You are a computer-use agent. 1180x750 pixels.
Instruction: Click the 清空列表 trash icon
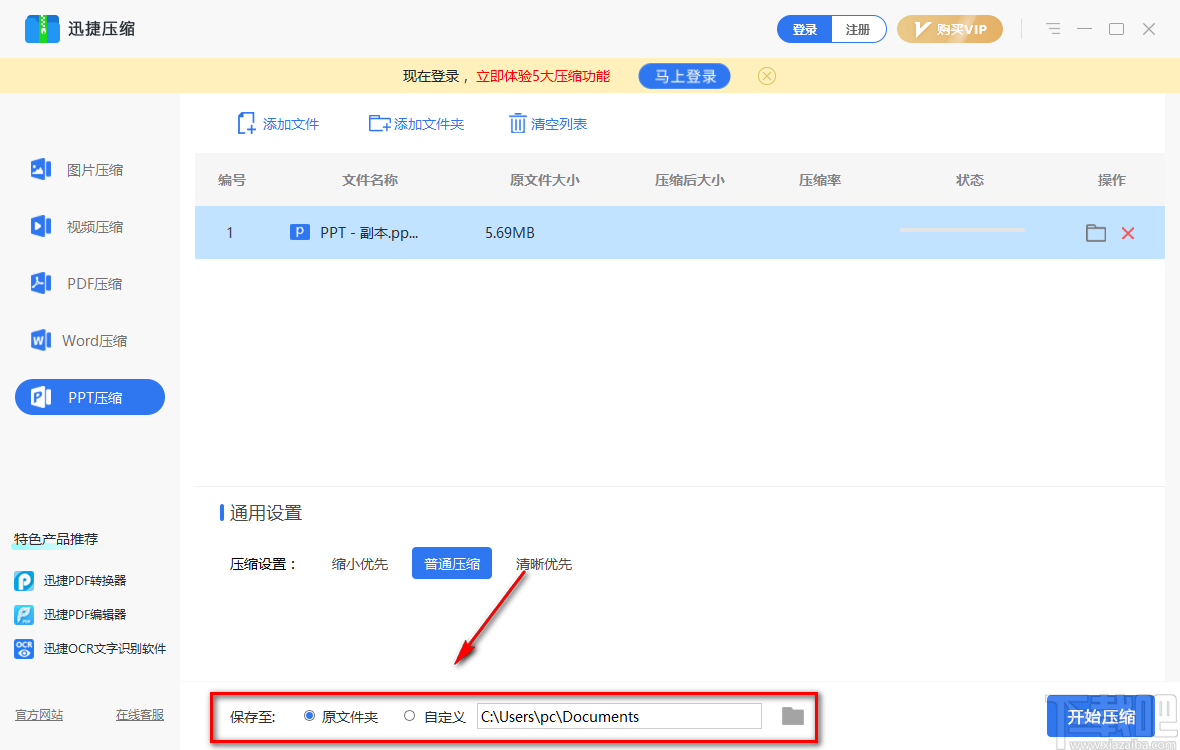point(517,123)
